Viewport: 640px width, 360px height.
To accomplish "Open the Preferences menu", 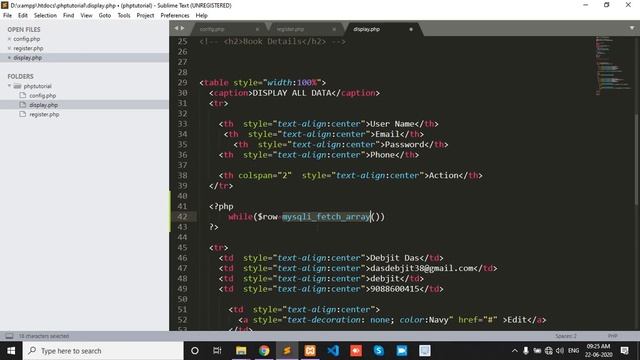I will [175, 16].
